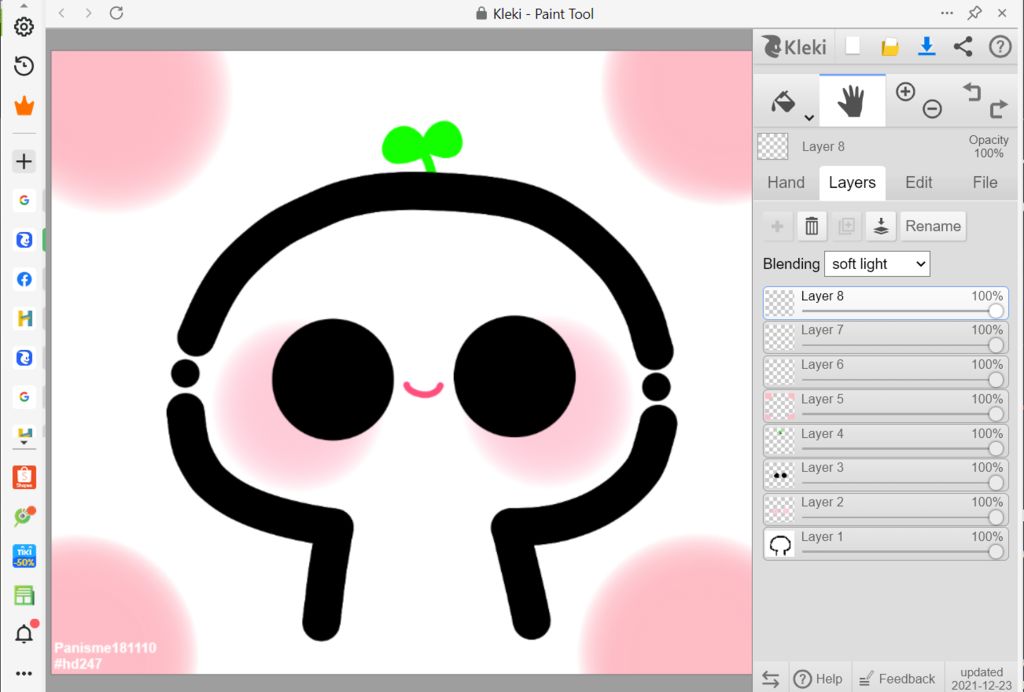This screenshot has height=692, width=1024.
Task: Select Layer 5 in the list
Action: coord(886,406)
